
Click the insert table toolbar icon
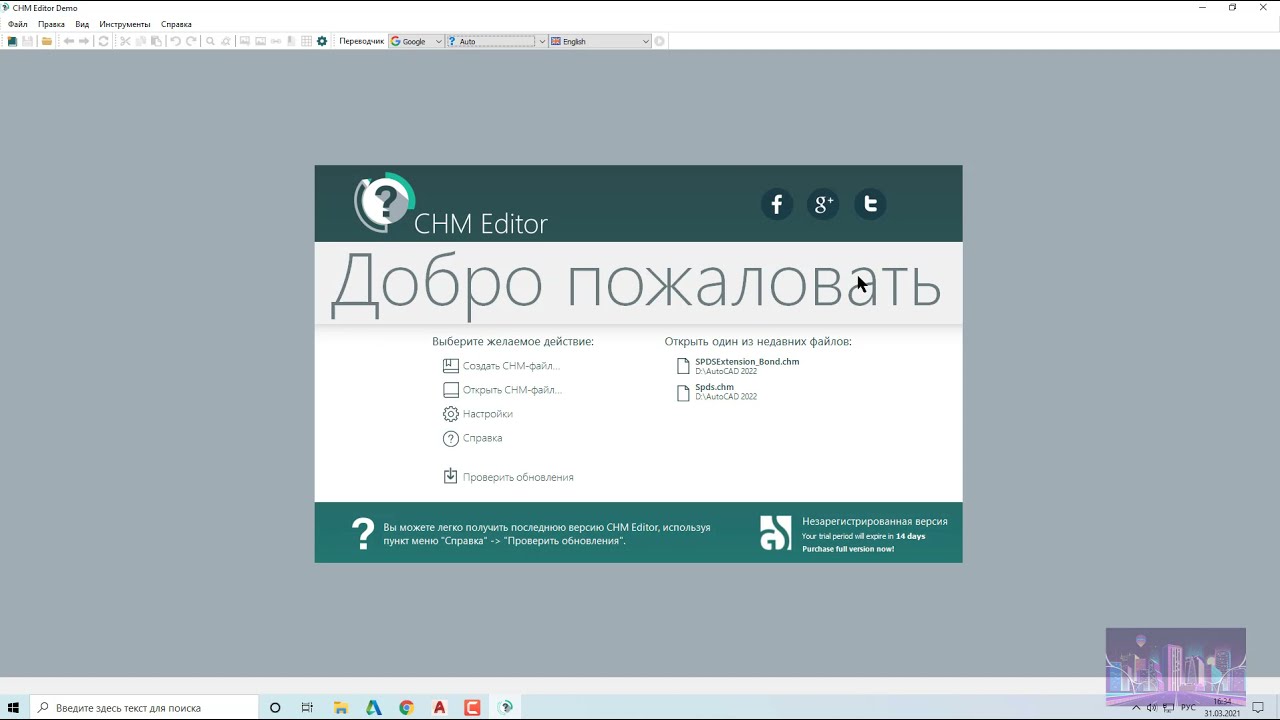point(306,41)
